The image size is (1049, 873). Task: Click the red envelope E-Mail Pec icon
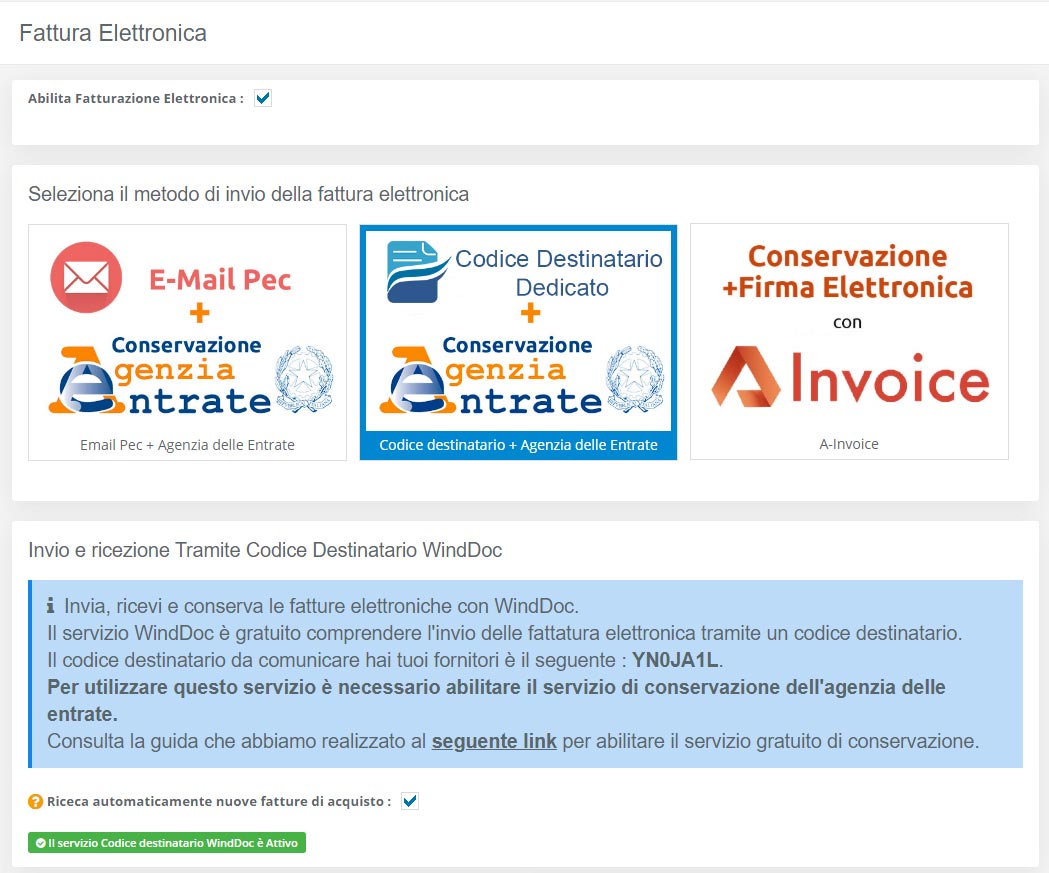click(86, 277)
